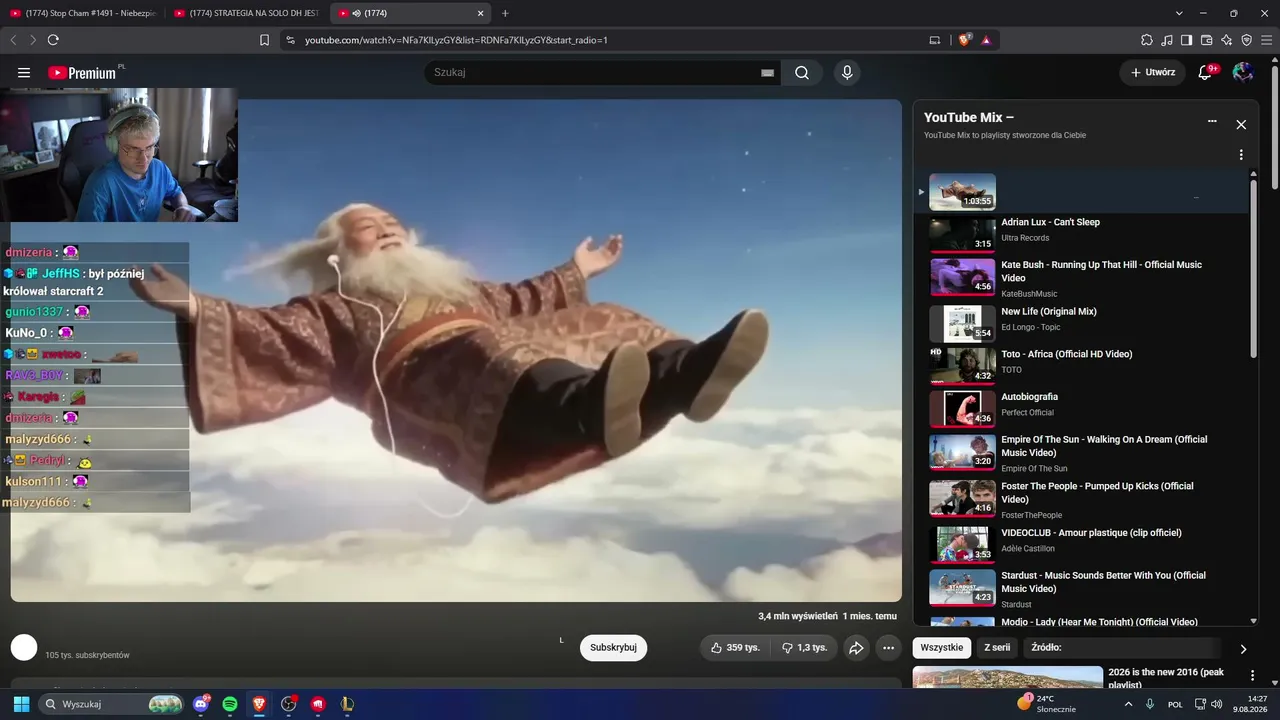Open League of Legends from taskbar
This screenshot has height=720, width=1280.
click(x=347, y=704)
